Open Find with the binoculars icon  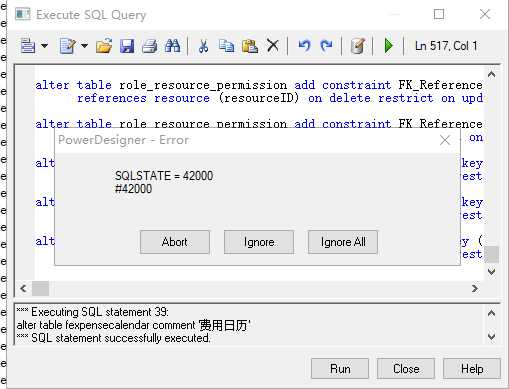click(173, 46)
